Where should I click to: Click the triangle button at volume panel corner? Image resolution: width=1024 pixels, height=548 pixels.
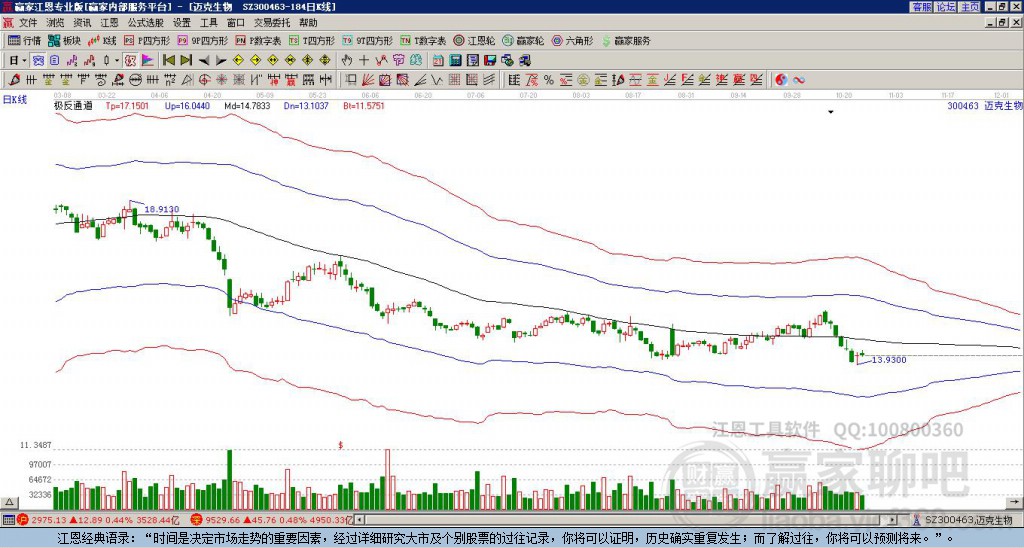9,502
